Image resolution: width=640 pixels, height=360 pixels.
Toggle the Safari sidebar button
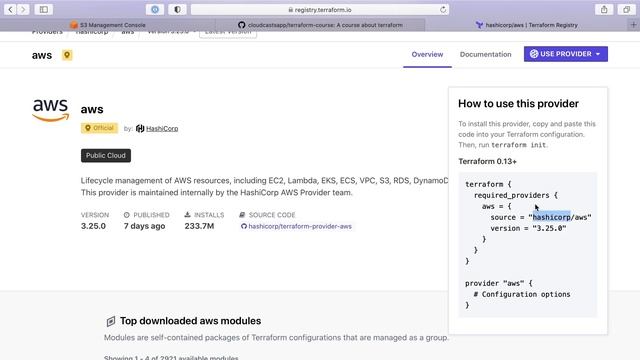coord(44,9)
